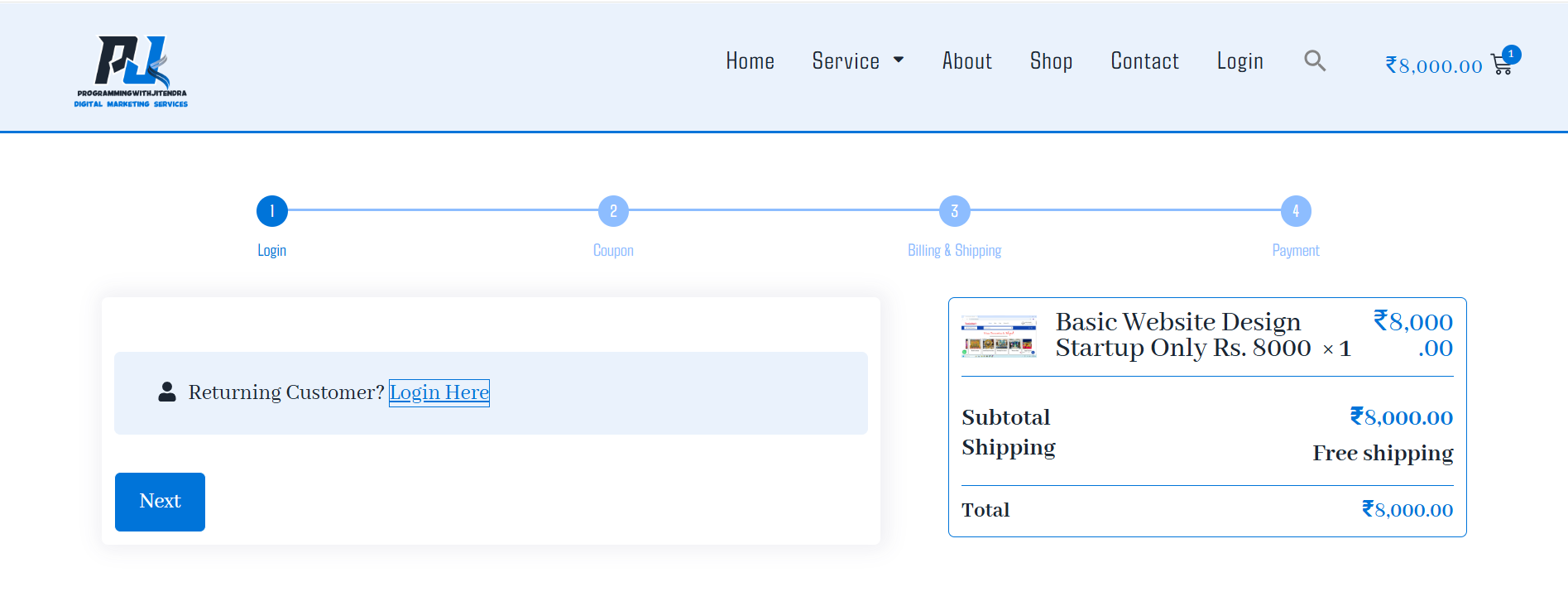
Task: Click the Login Here link
Action: [x=439, y=392]
